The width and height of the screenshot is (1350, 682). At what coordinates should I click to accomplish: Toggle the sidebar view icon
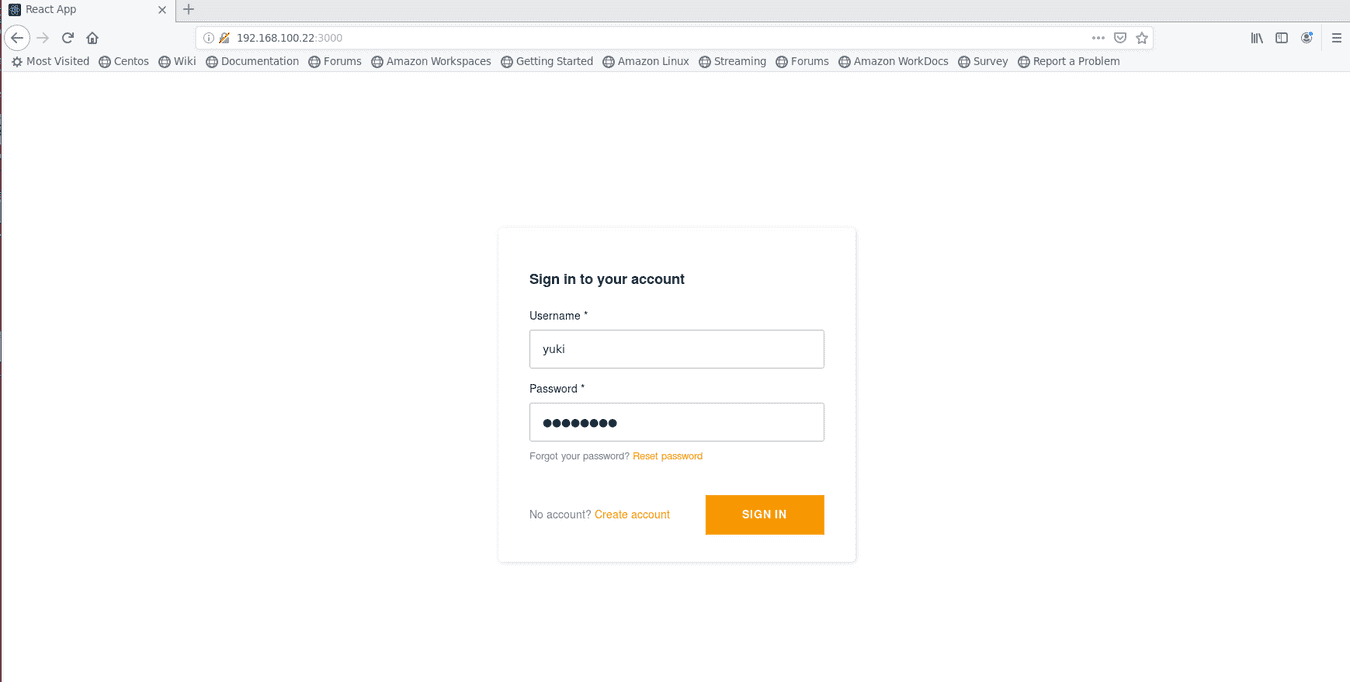pos(1281,38)
